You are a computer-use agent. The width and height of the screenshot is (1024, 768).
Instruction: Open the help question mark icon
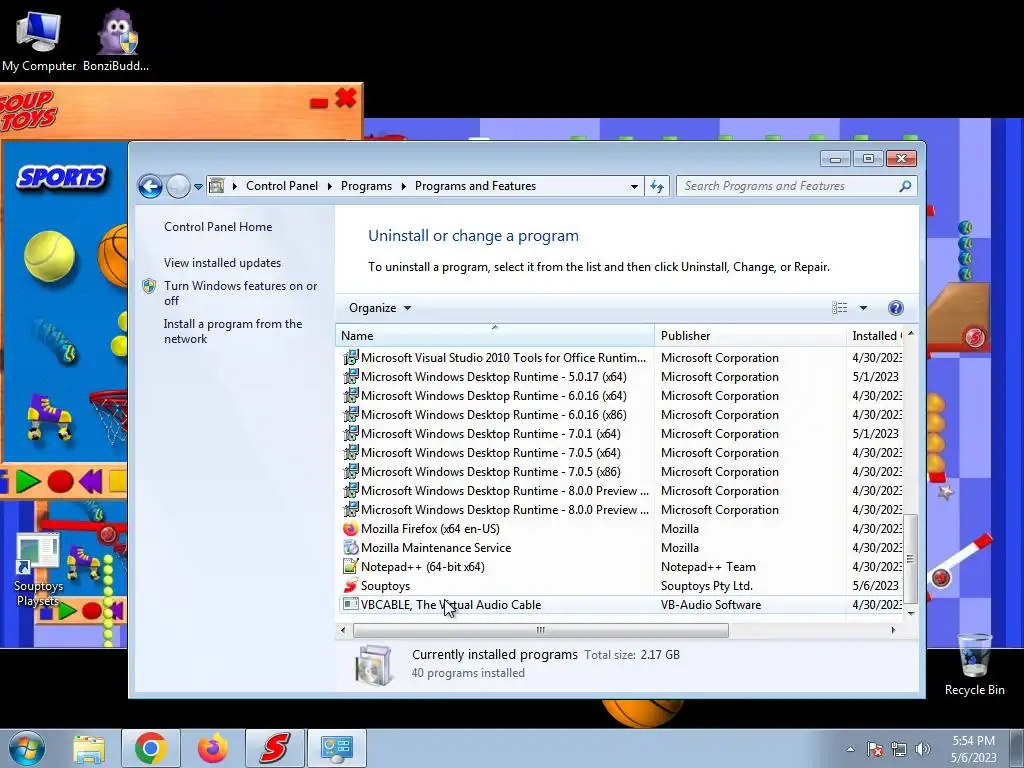896,308
